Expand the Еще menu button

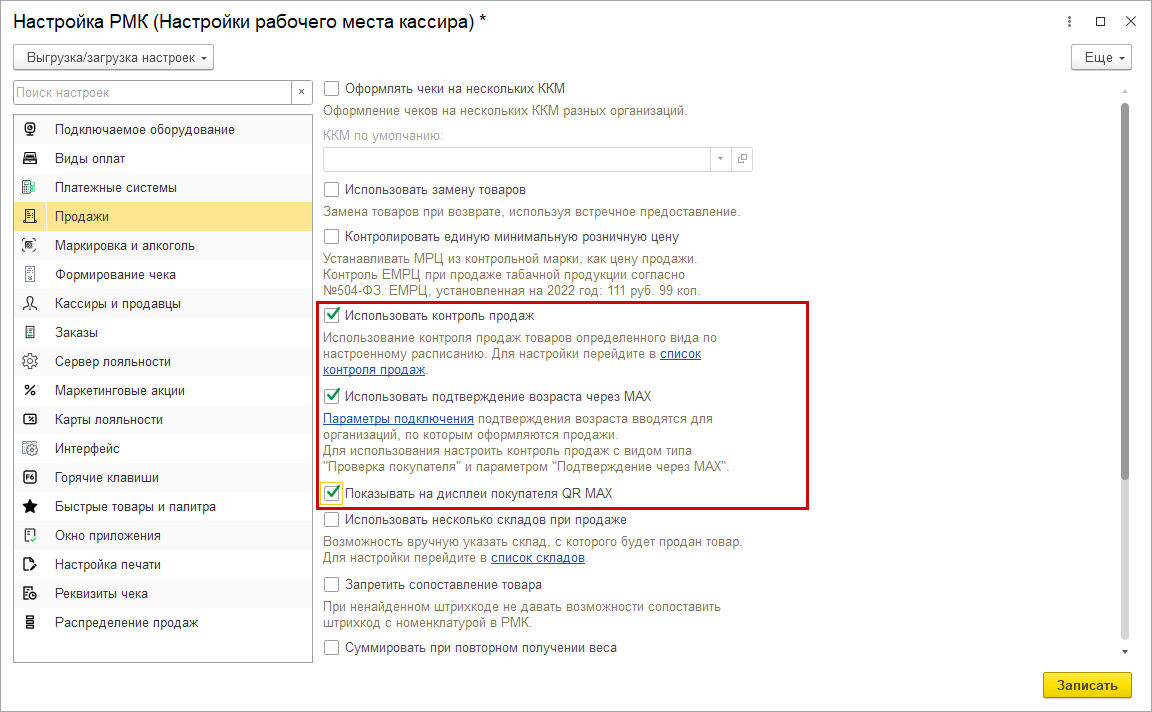[1100, 58]
